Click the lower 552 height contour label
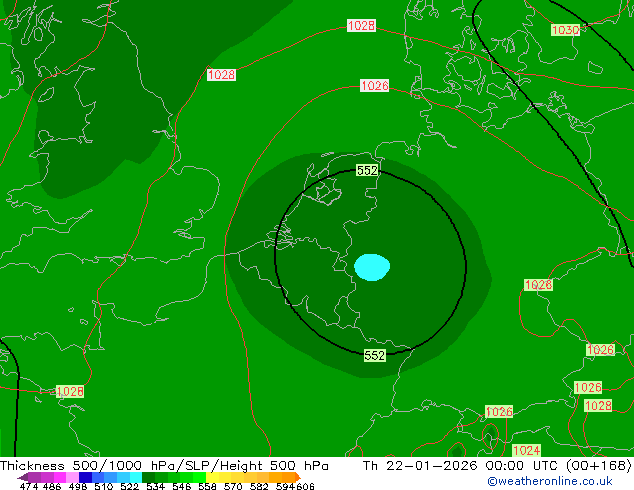Screen dimensions: 634x490 374,355
